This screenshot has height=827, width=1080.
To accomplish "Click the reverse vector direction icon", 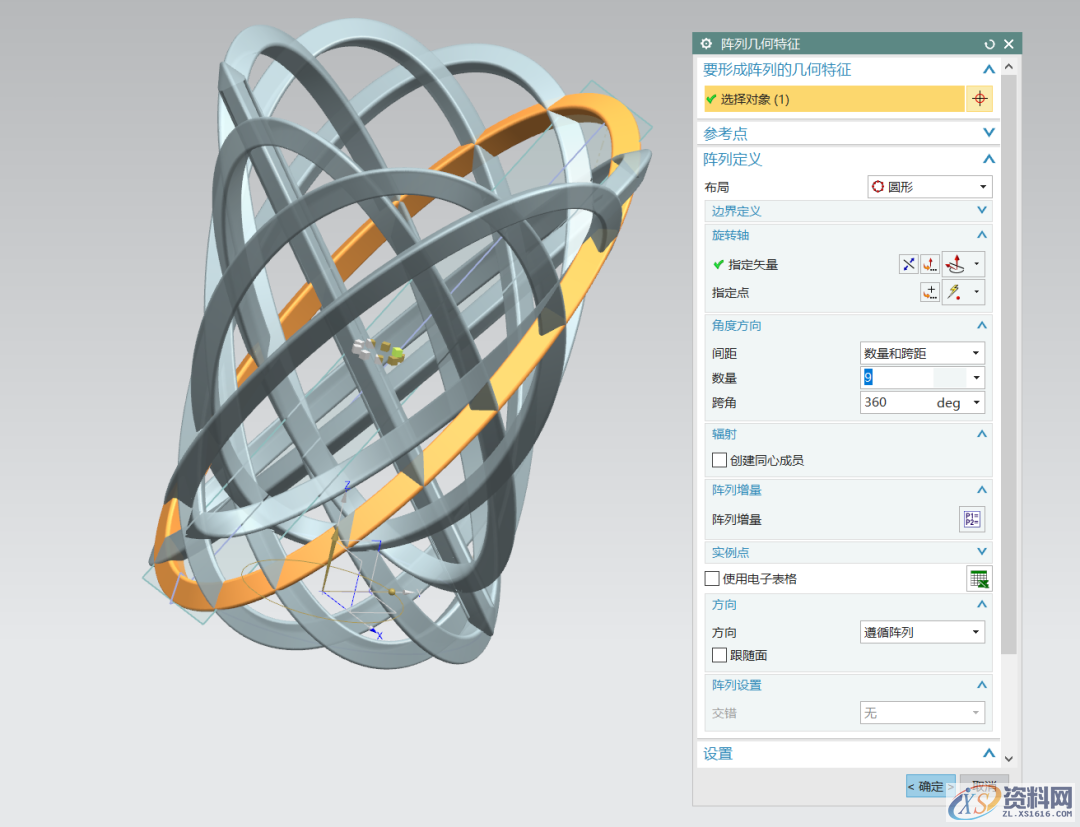I will tap(908, 264).
